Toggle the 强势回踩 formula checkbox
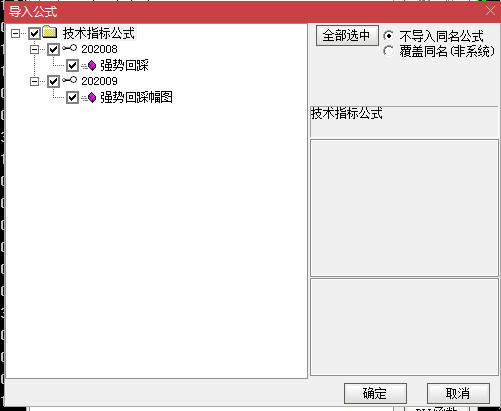The image size is (501, 411). [72, 65]
